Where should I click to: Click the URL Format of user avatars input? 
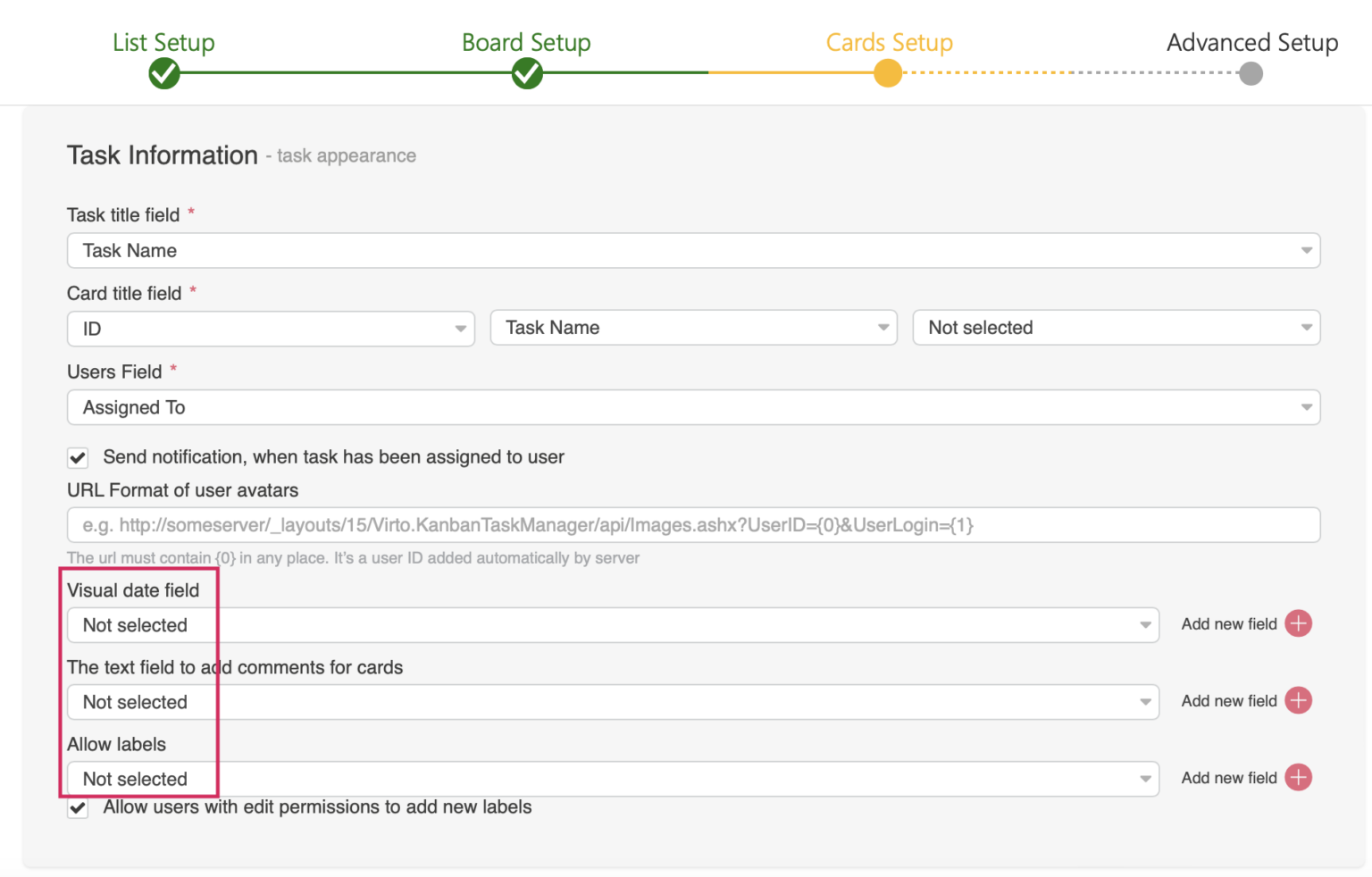(x=693, y=525)
